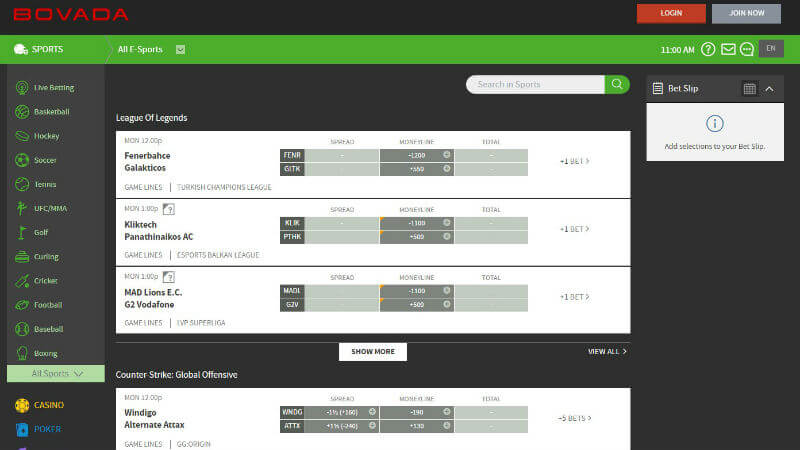Open Esports Balkan League link
The height and width of the screenshot is (450, 800).
click(218, 255)
